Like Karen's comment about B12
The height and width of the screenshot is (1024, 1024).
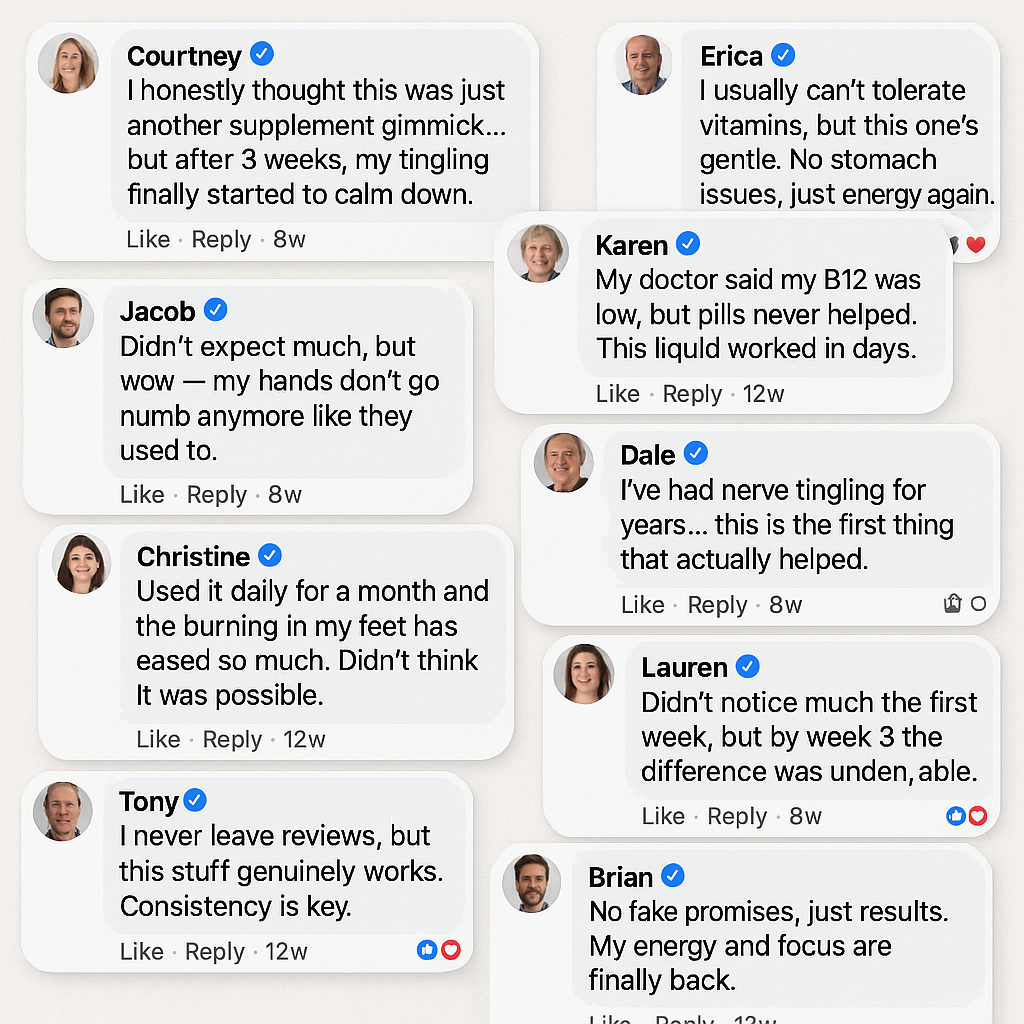click(x=617, y=394)
